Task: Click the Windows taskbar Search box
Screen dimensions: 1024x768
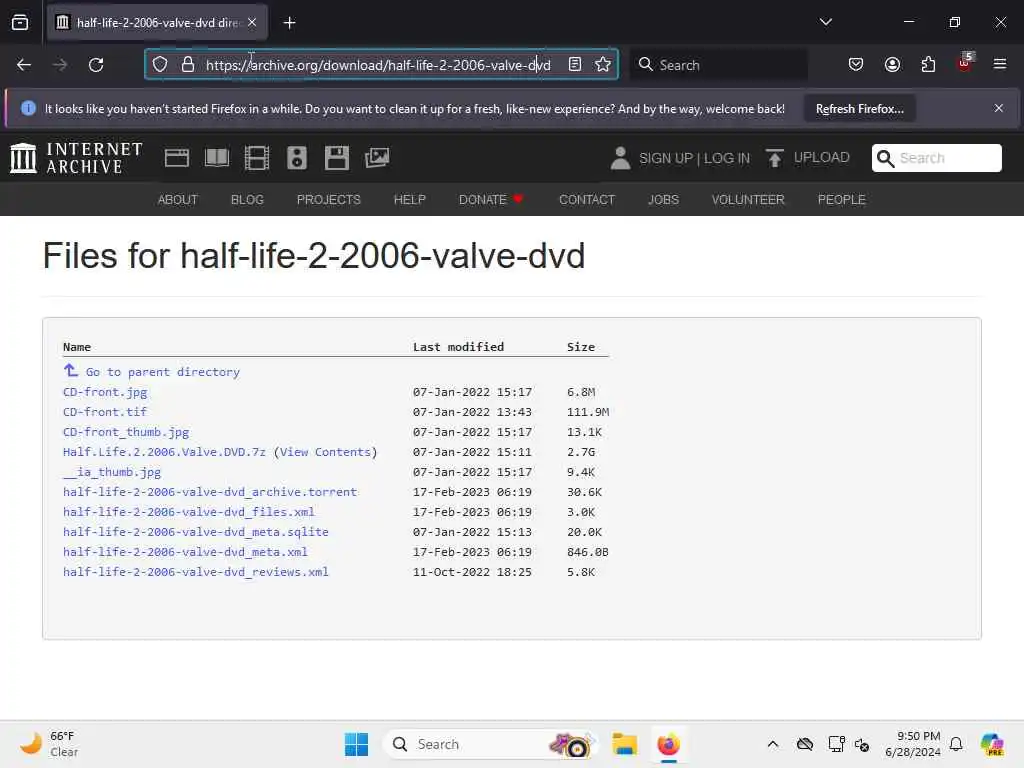Action: click(490, 744)
